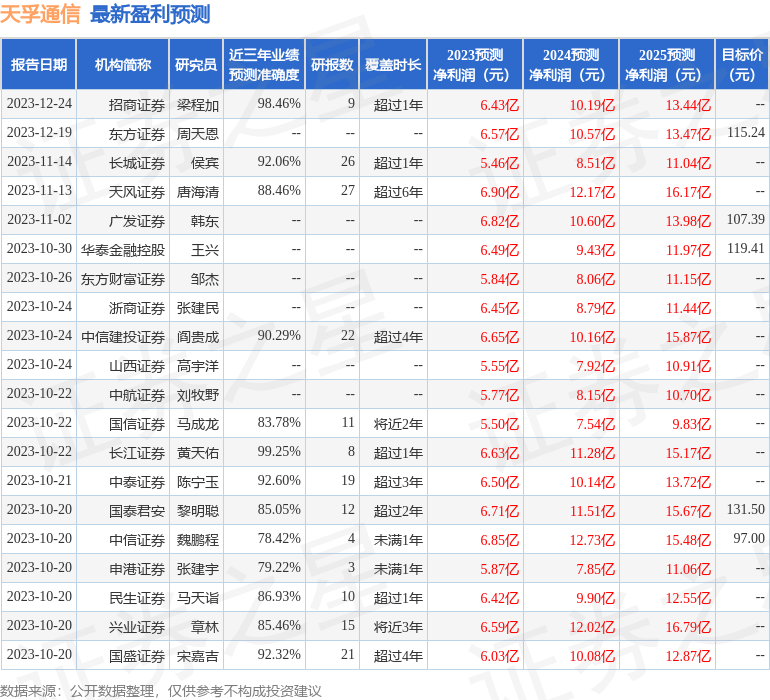Screen dimensions: 770x700
Task: Click the 2024预测净利润 column header
Action: point(571,64)
